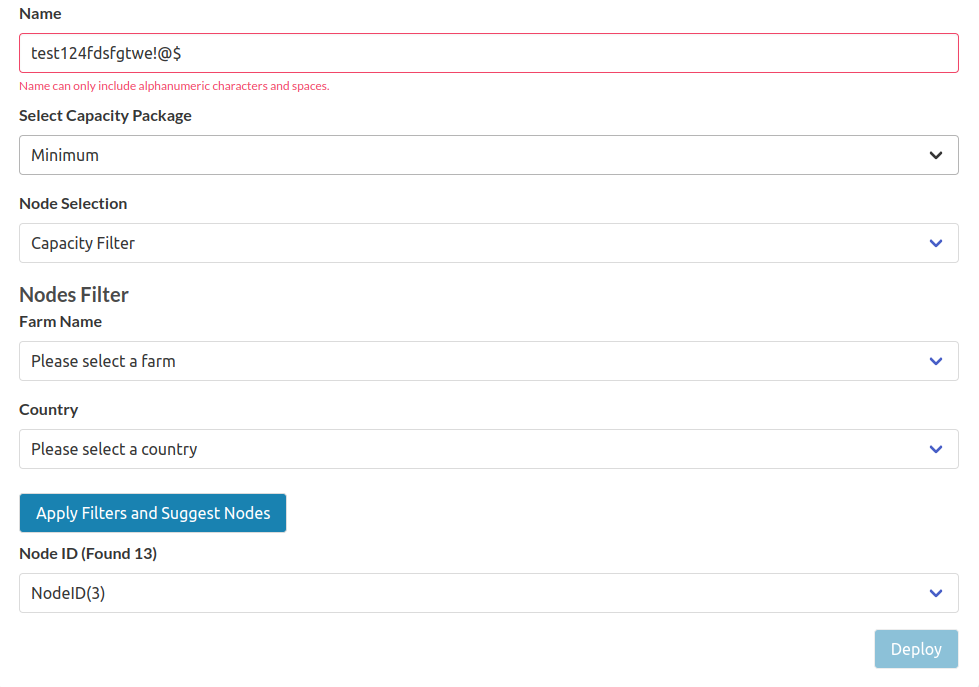Image resolution: width=979 pixels, height=687 pixels.
Task: Open the 'Please select a country' dropdown
Action: (x=488, y=449)
